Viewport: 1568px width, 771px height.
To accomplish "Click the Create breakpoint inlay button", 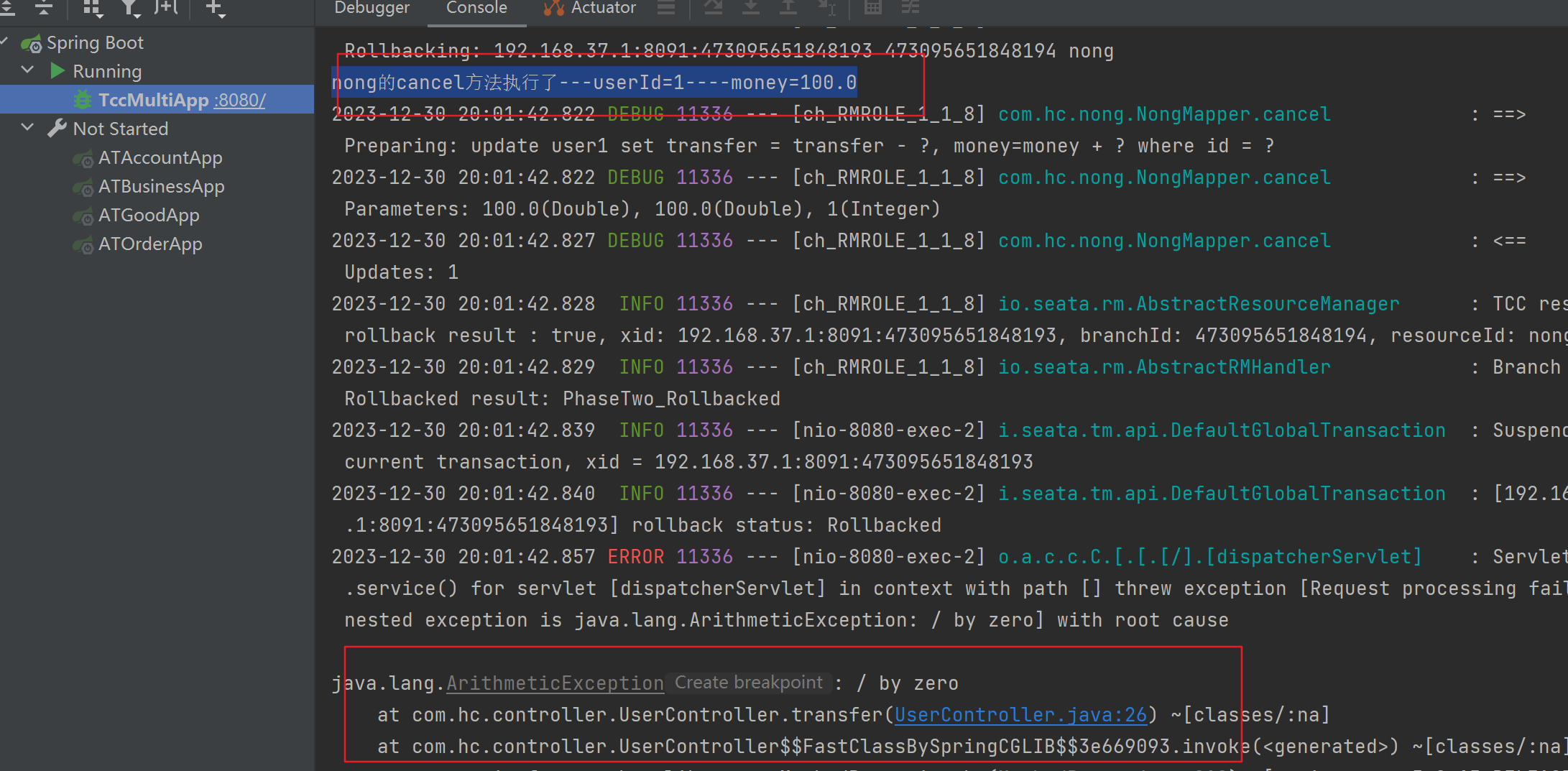I will point(748,683).
